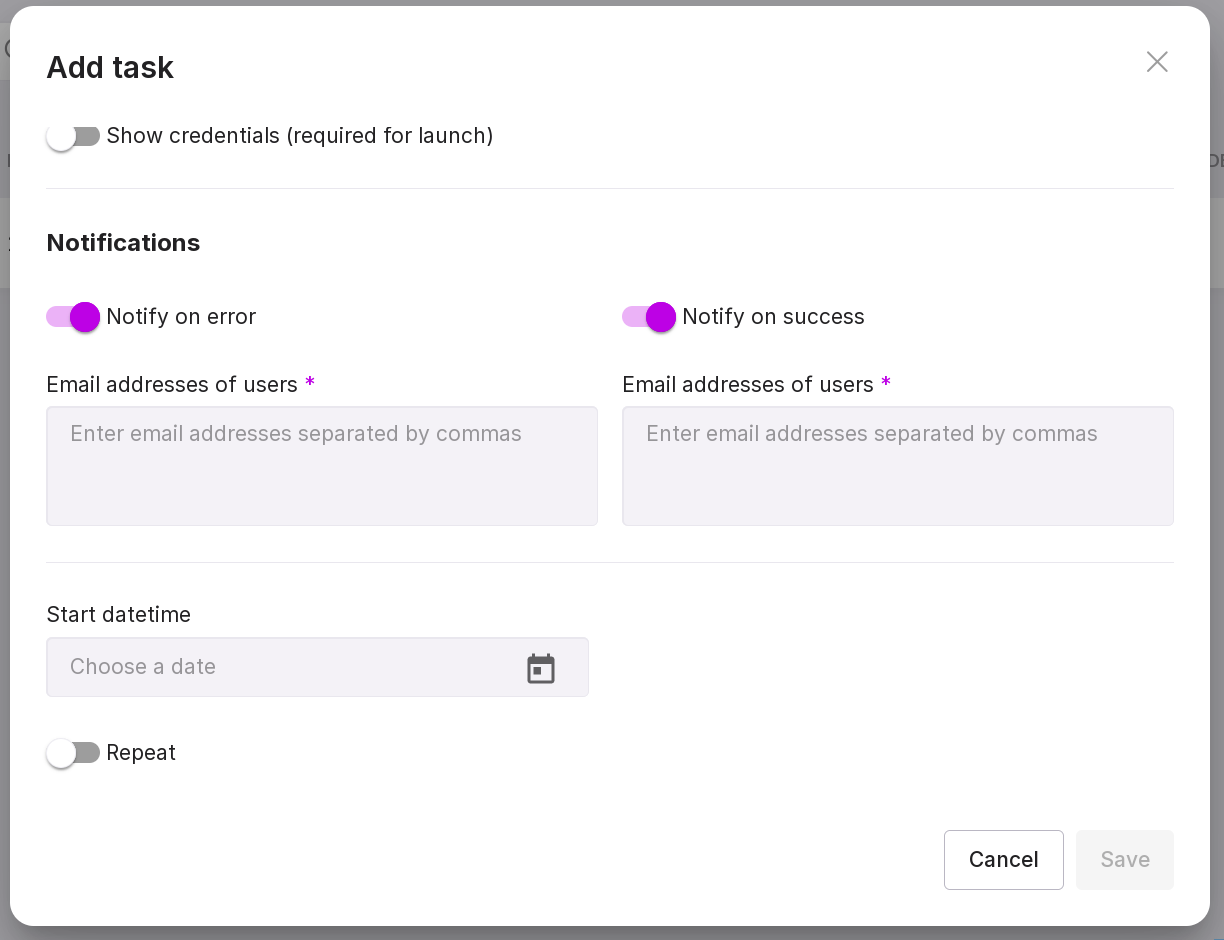Click the "Notify on error" label text

(x=181, y=317)
